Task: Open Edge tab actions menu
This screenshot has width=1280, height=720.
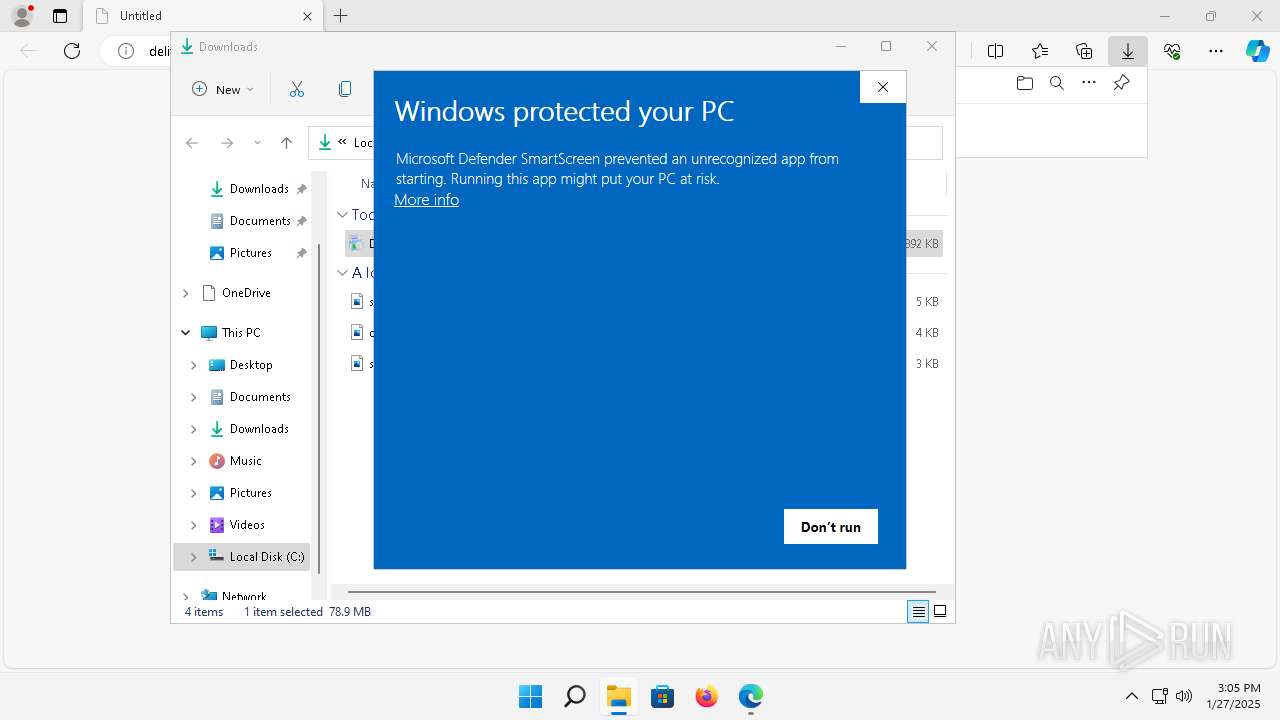Action: pyautogui.click(x=60, y=16)
